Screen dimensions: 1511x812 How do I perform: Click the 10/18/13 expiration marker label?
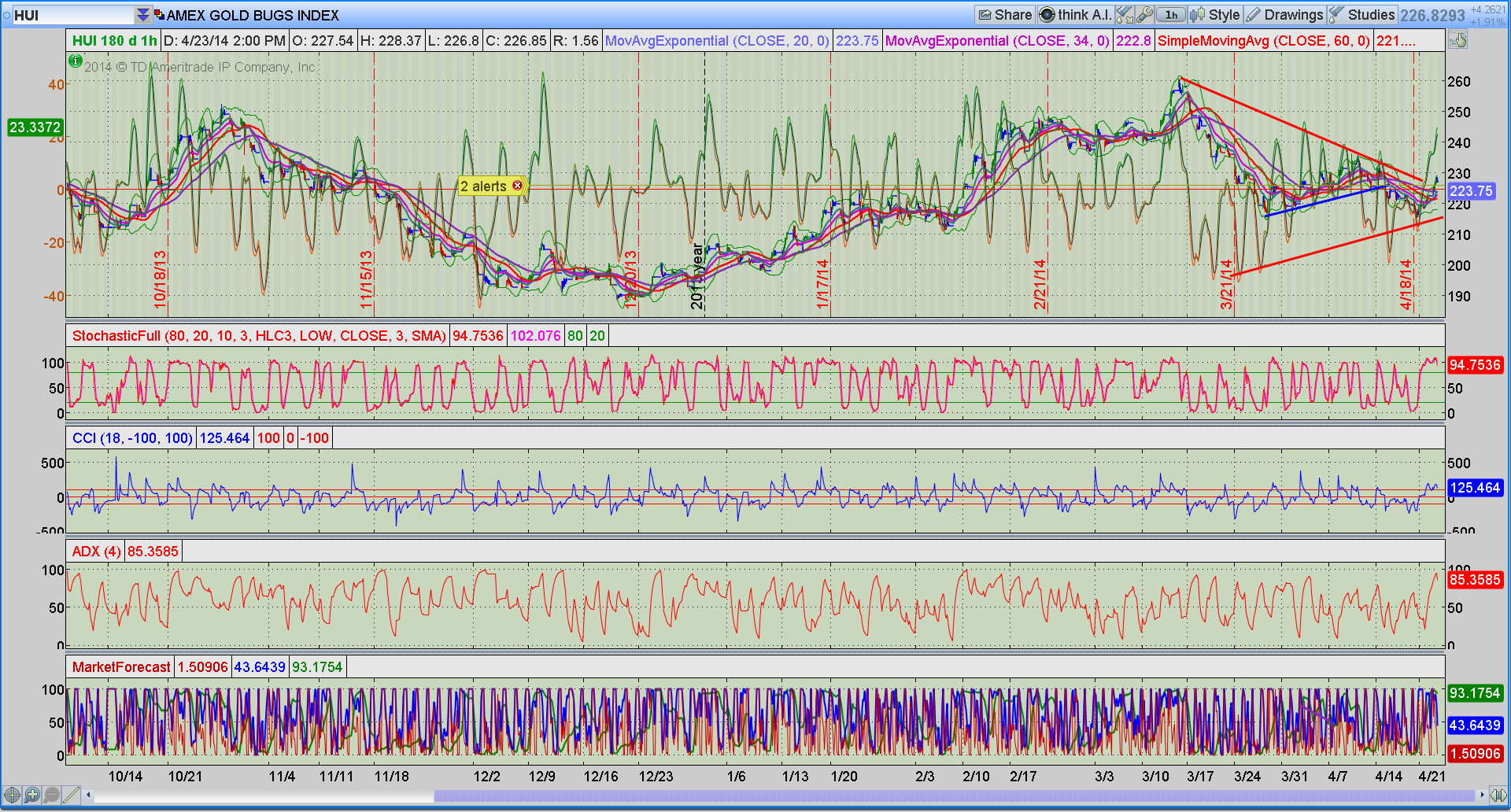click(x=160, y=279)
